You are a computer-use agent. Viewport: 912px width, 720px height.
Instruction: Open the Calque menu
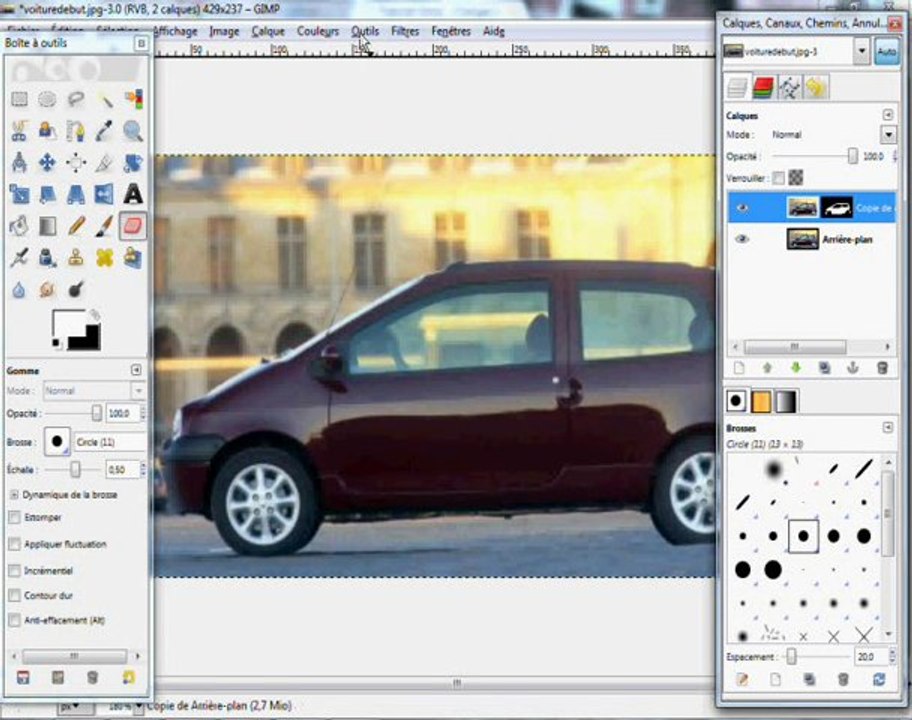click(x=268, y=31)
